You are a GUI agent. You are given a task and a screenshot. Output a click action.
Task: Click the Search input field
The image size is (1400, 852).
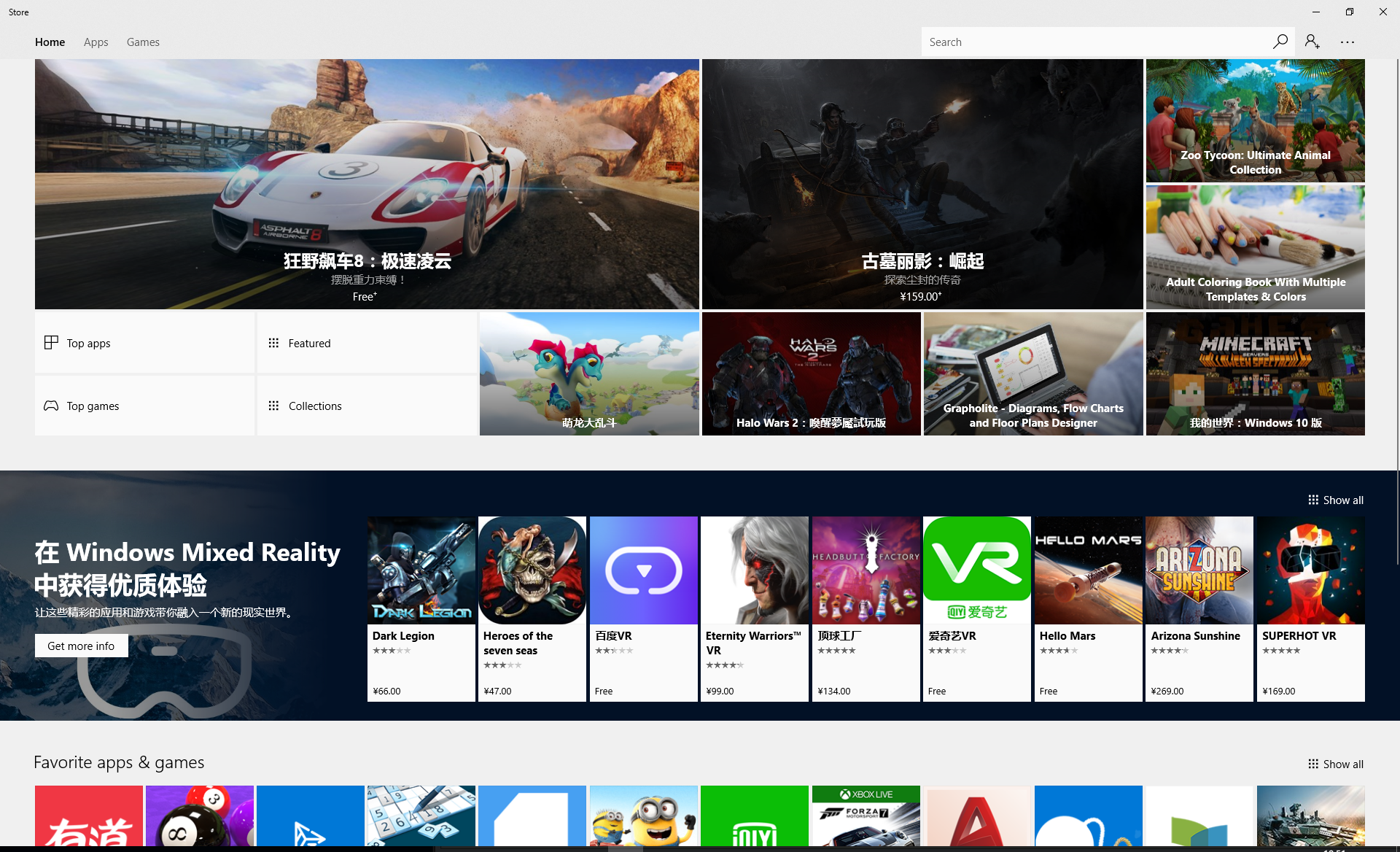1094,42
